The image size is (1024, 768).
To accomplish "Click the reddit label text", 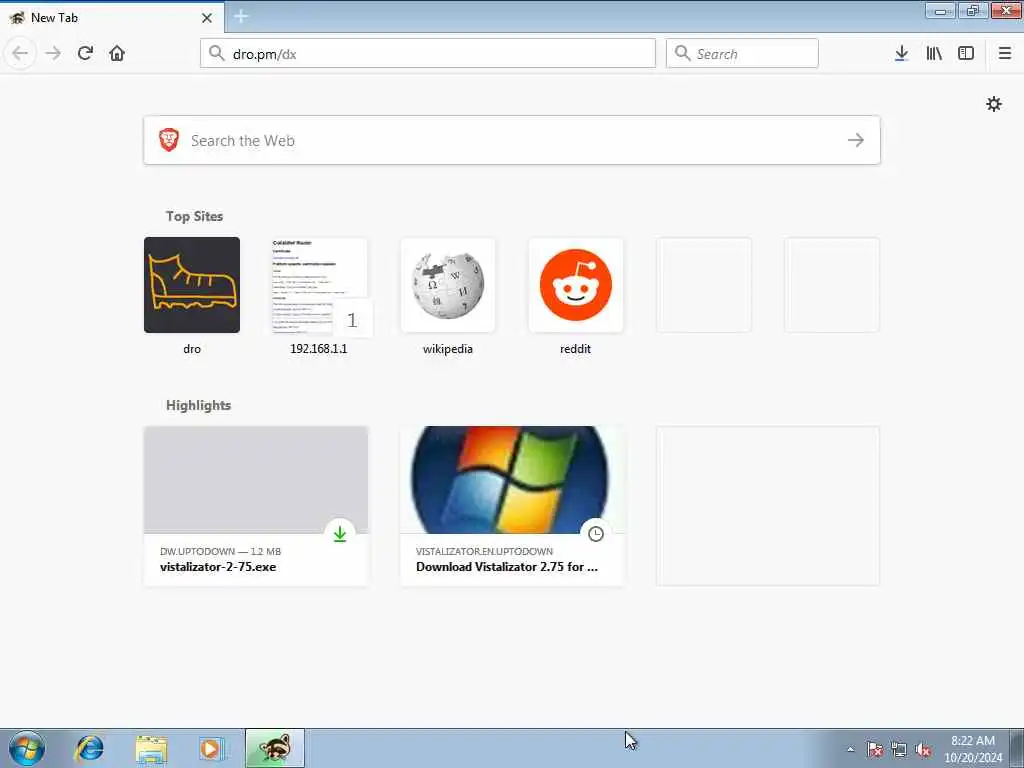I will 575,349.
